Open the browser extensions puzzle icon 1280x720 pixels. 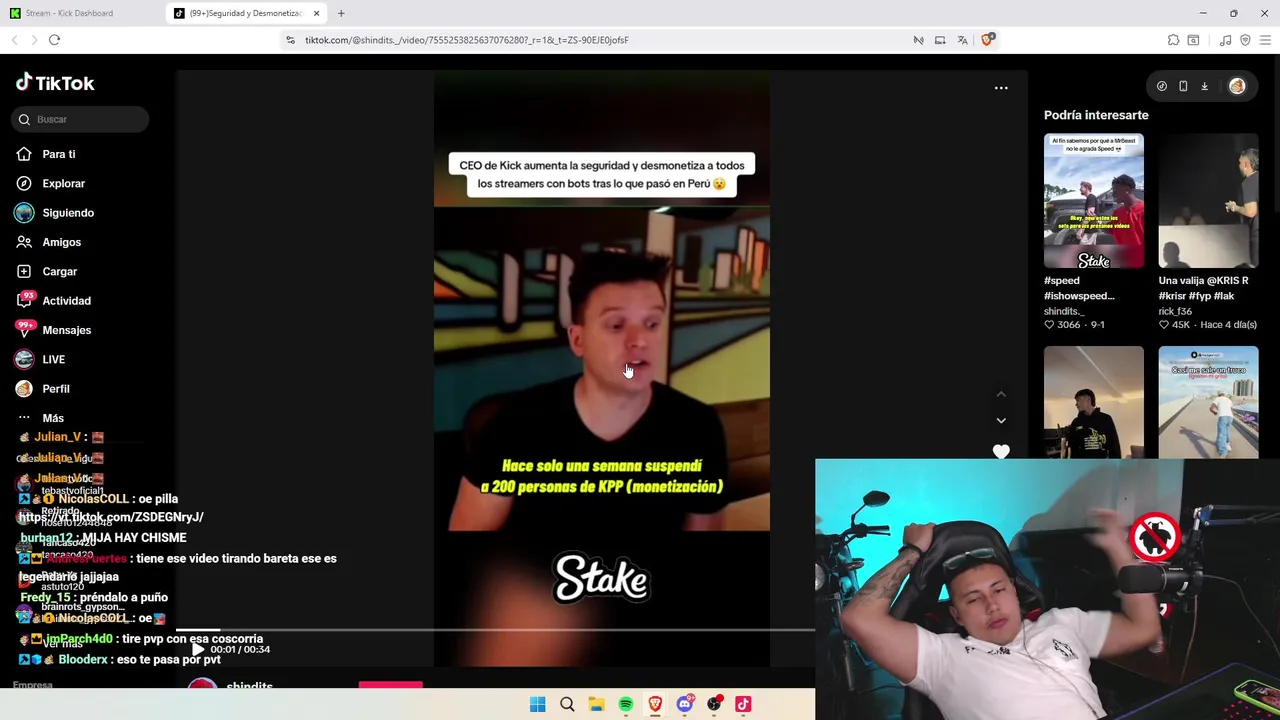pos(1173,40)
